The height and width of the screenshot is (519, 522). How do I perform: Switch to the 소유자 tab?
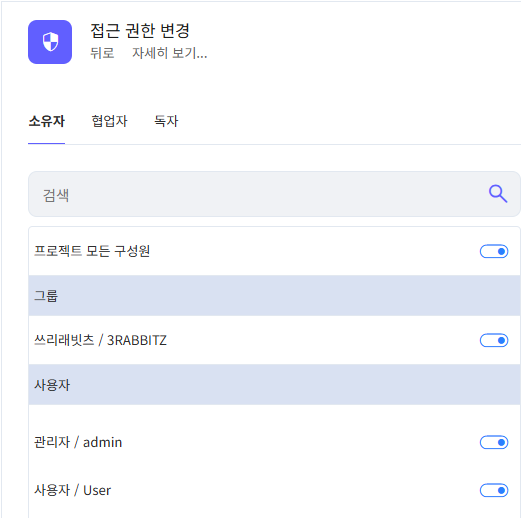coord(46,121)
